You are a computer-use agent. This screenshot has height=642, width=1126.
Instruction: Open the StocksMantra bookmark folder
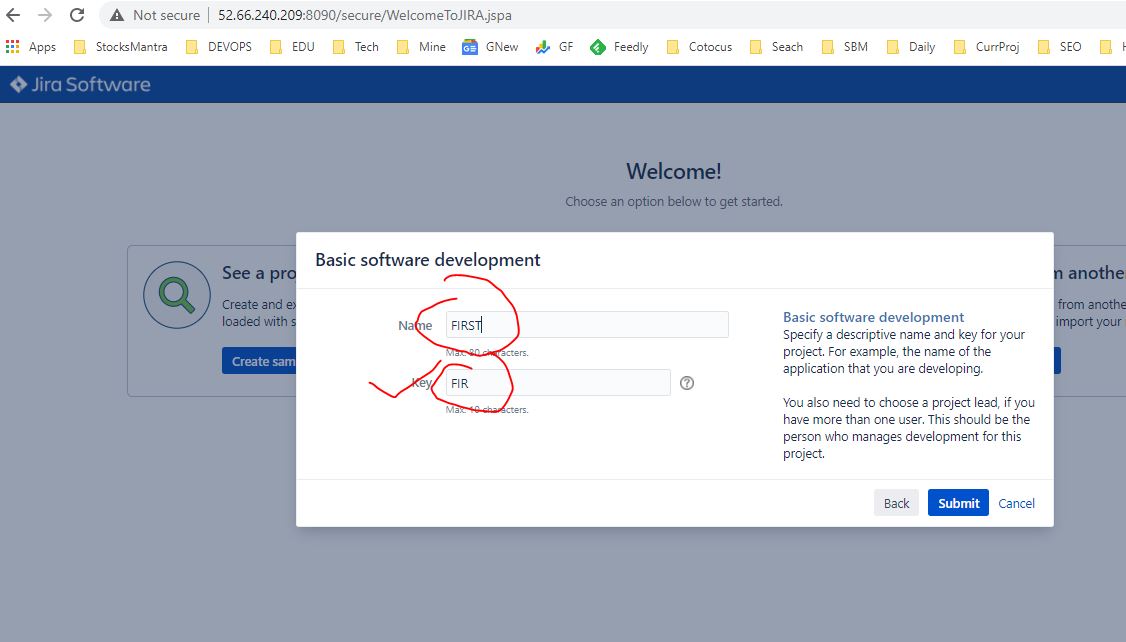120,47
